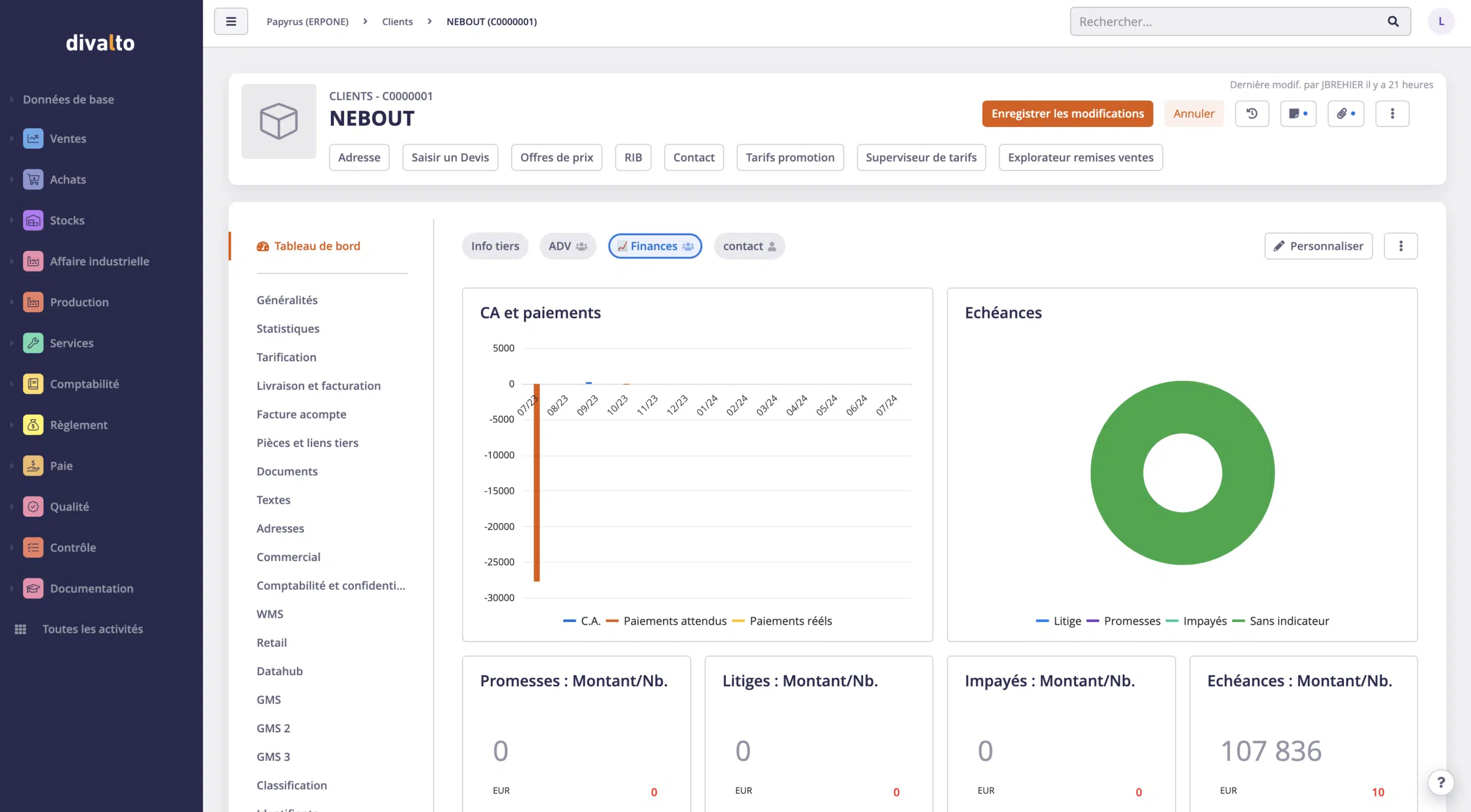
Task: Open the Comptabilité module icon
Action: pyautogui.click(x=33, y=384)
